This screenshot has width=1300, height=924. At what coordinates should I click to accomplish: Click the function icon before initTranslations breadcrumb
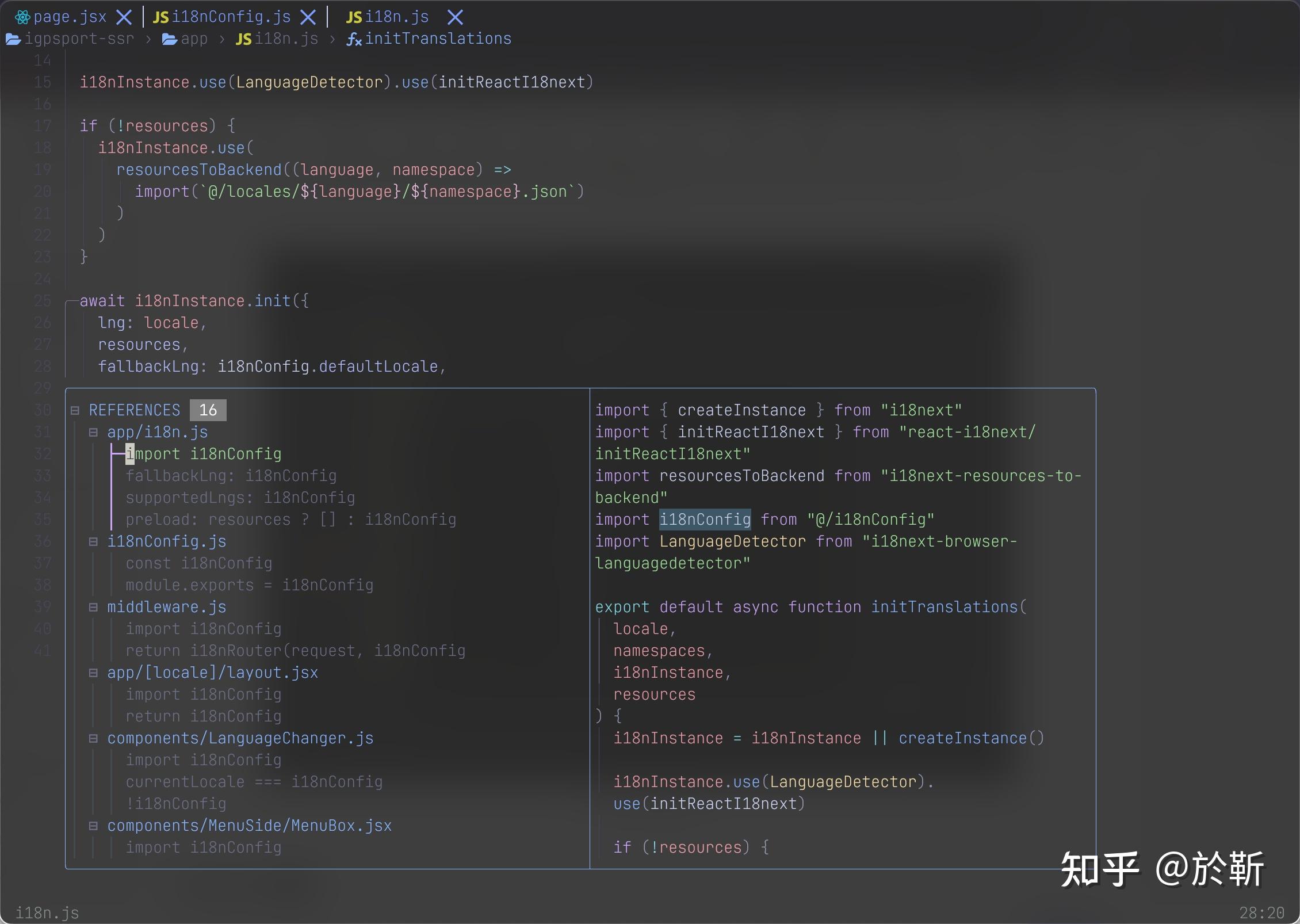tap(353, 39)
